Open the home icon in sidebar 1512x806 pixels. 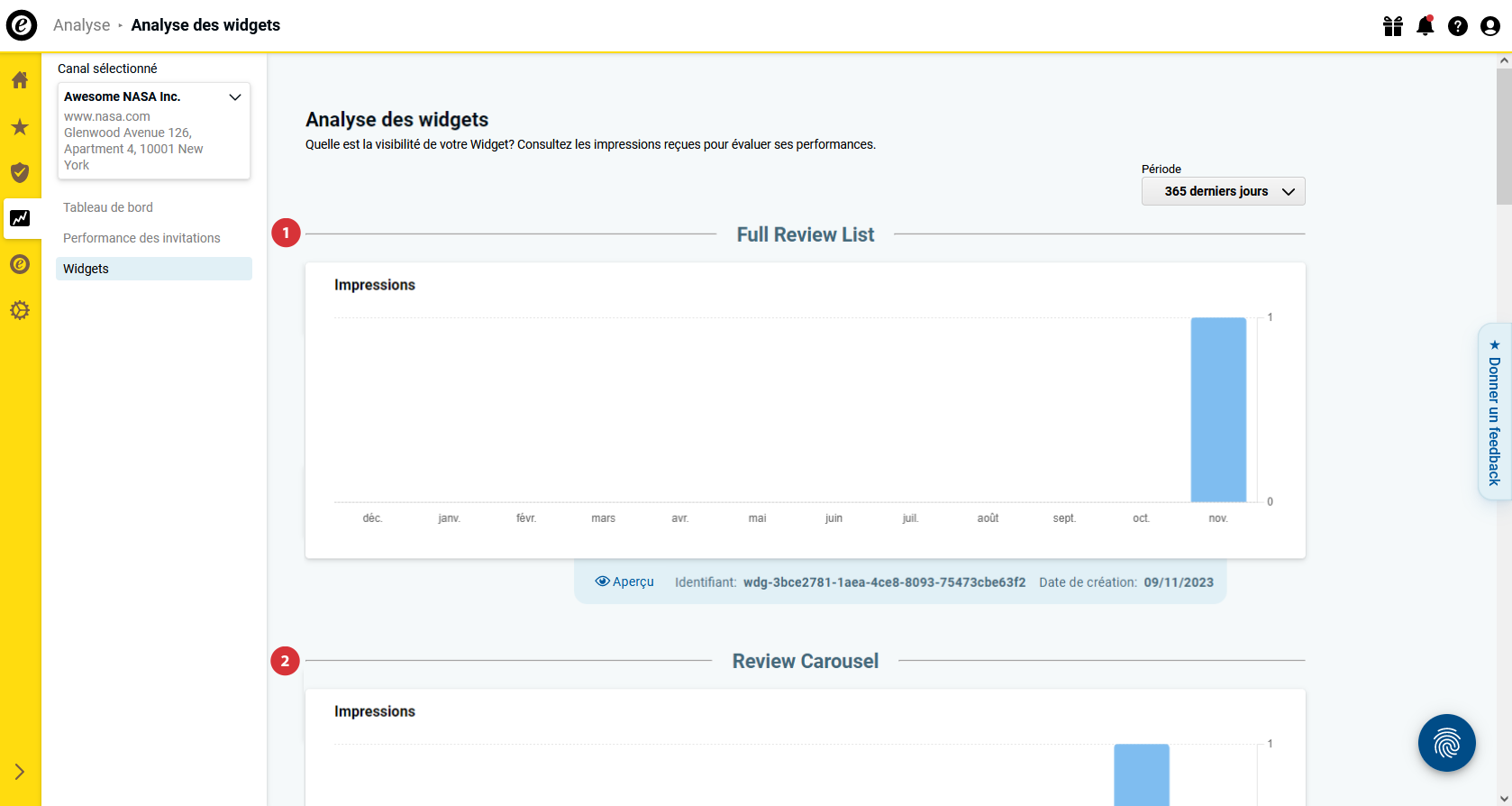(x=20, y=80)
